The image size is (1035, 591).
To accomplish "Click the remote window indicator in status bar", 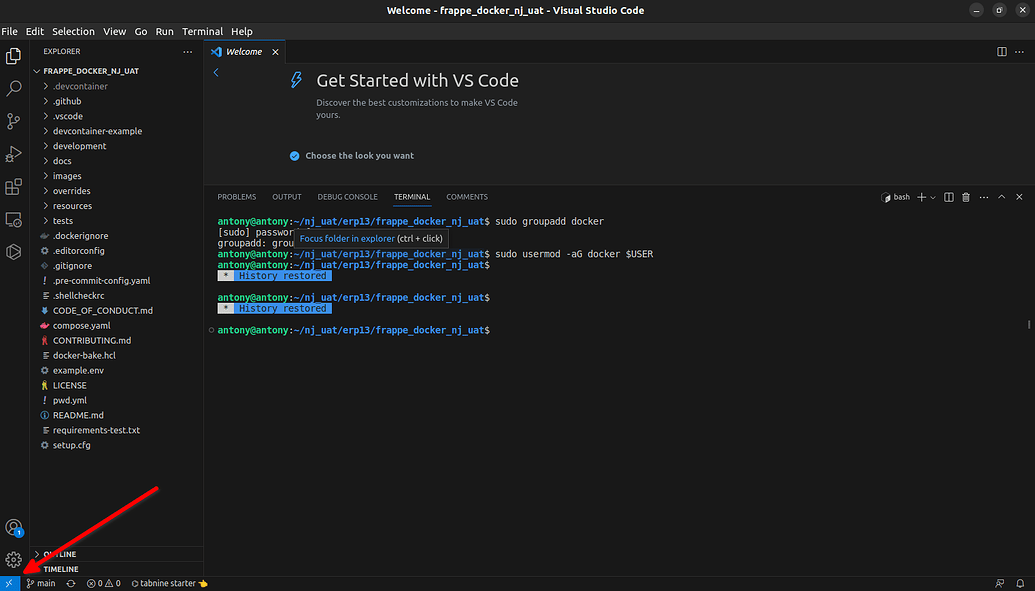I will (x=9, y=583).
